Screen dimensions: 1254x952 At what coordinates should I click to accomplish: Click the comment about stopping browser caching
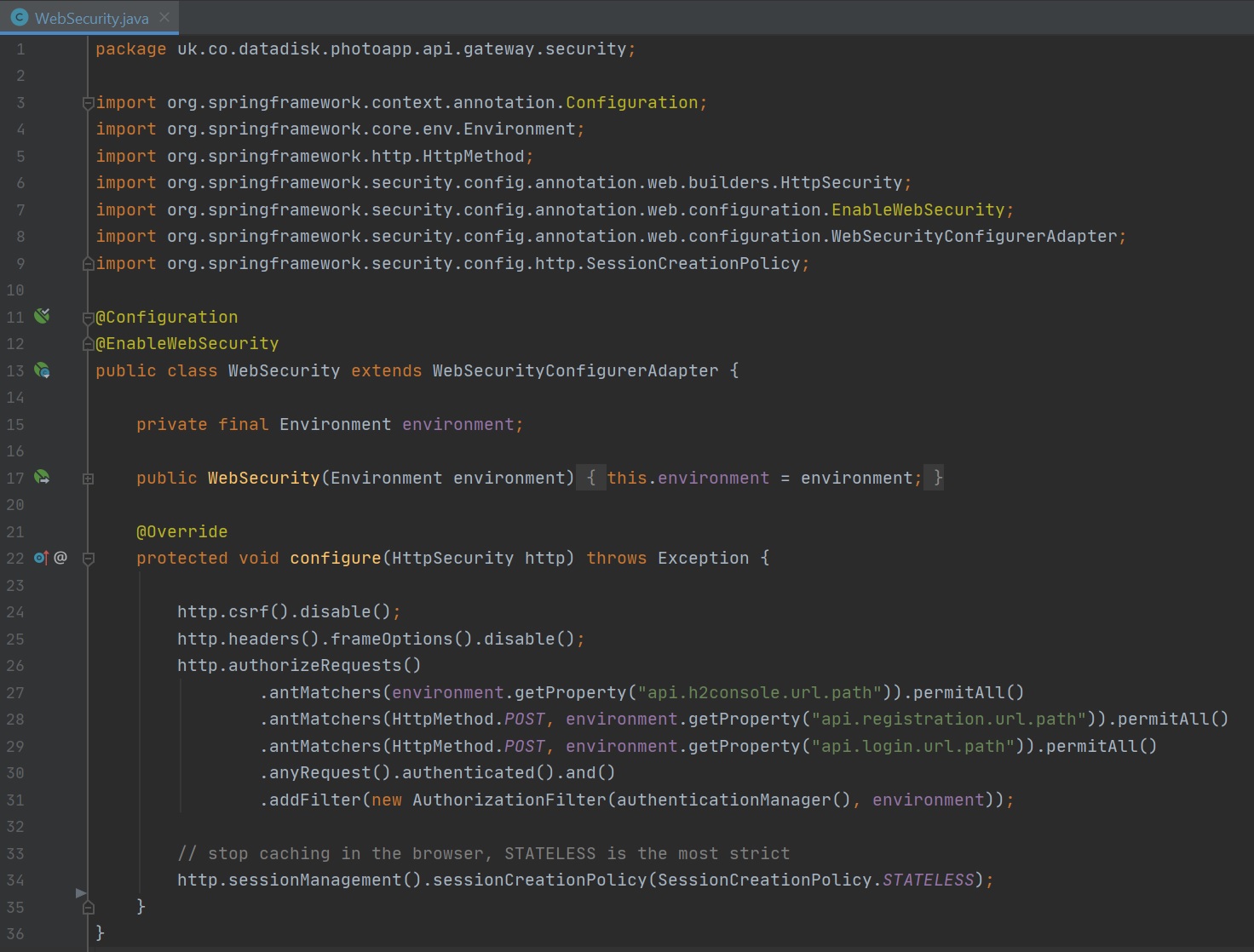pos(484,854)
